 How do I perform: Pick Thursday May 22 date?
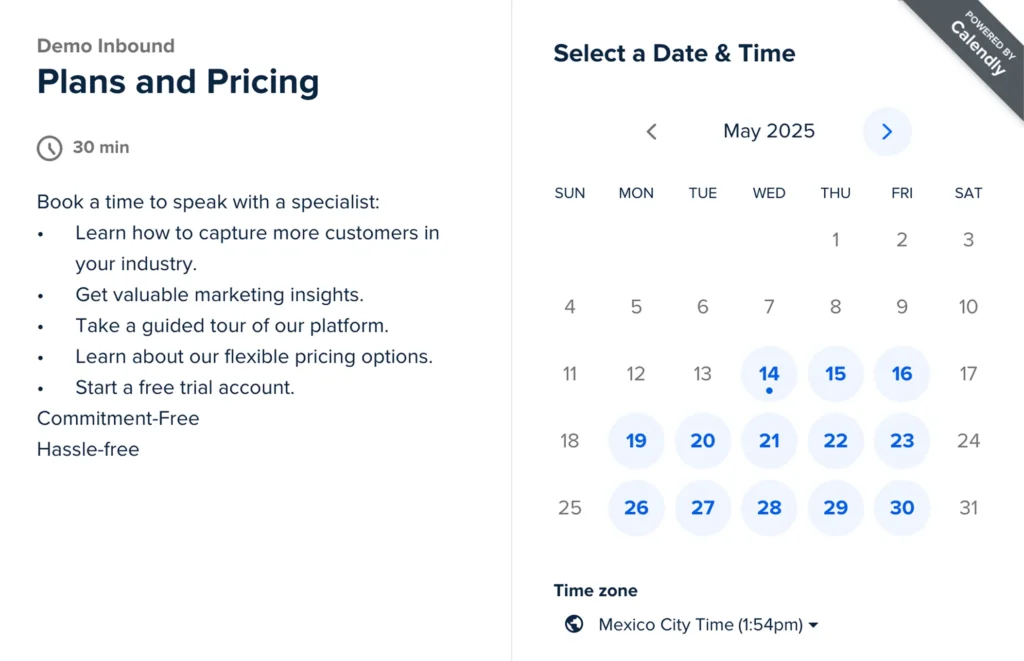(836, 441)
